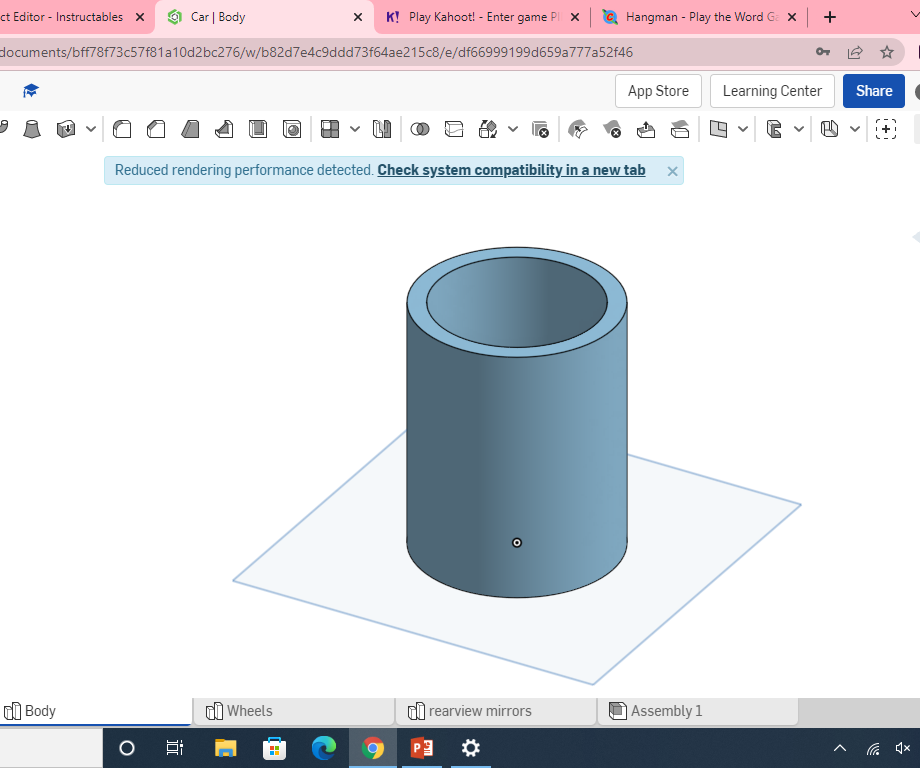Select the Linear pattern tool
This screenshot has height=768, width=920.
(330, 129)
